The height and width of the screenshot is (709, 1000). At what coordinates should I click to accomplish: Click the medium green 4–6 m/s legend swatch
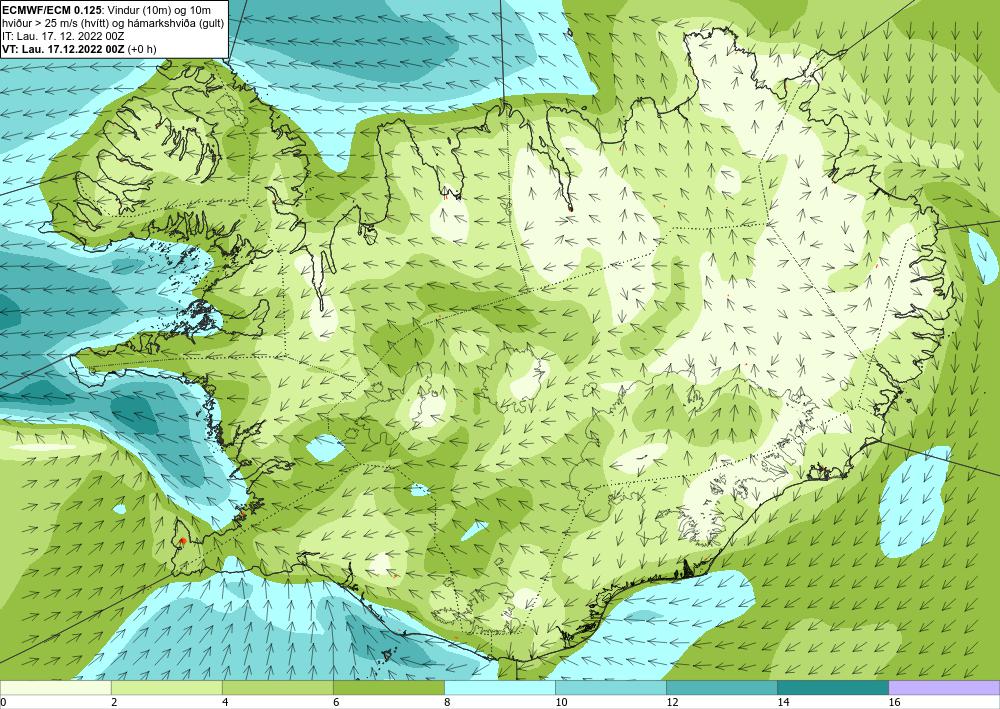coord(277,688)
